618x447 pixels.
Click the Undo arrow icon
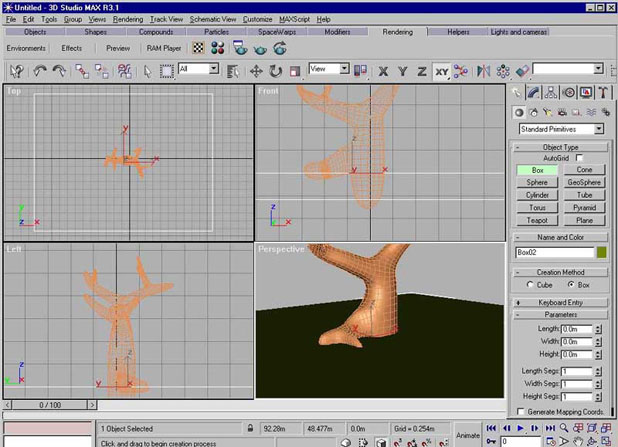point(41,71)
